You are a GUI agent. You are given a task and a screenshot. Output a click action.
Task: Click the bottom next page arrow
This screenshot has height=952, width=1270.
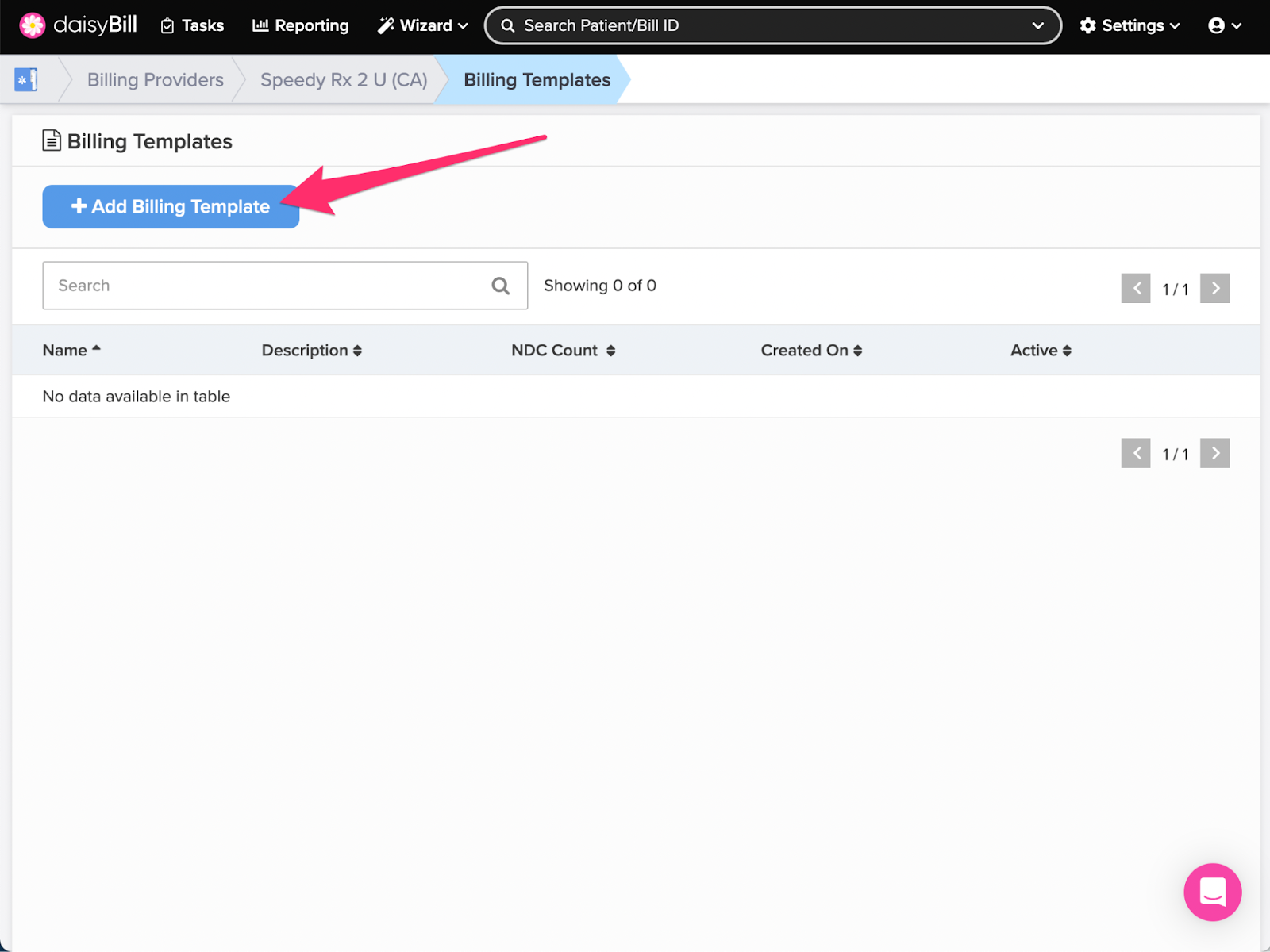tap(1215, 453)
